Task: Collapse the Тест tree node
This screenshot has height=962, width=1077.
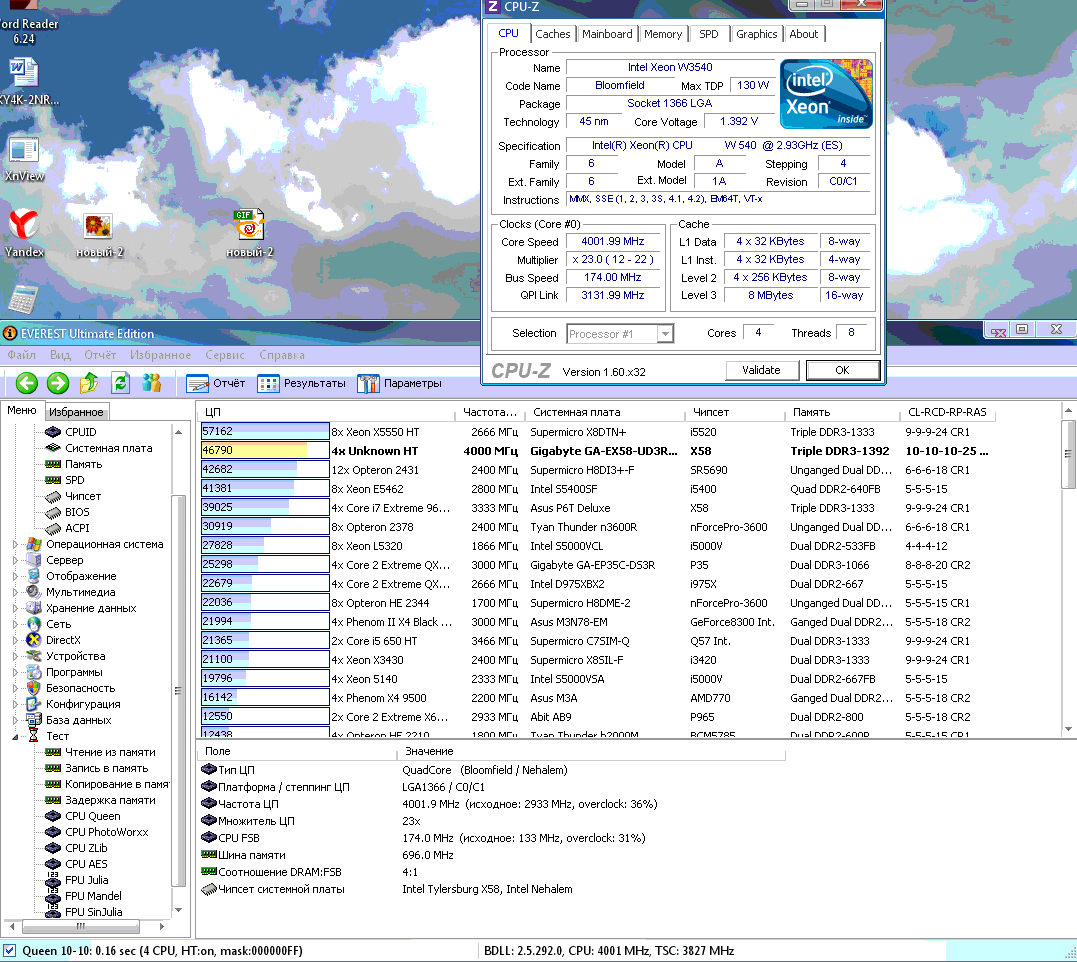Action: (x=15, y=736)
